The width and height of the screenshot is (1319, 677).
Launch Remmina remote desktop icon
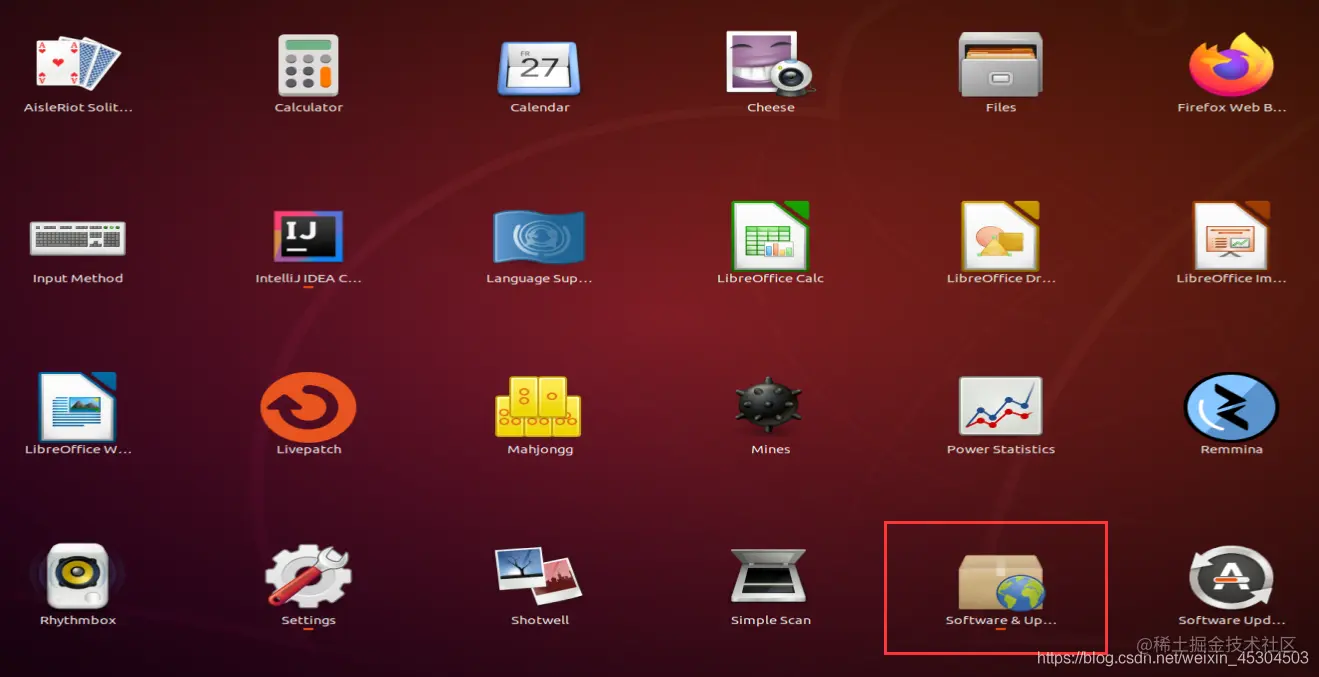(1231, 407)
